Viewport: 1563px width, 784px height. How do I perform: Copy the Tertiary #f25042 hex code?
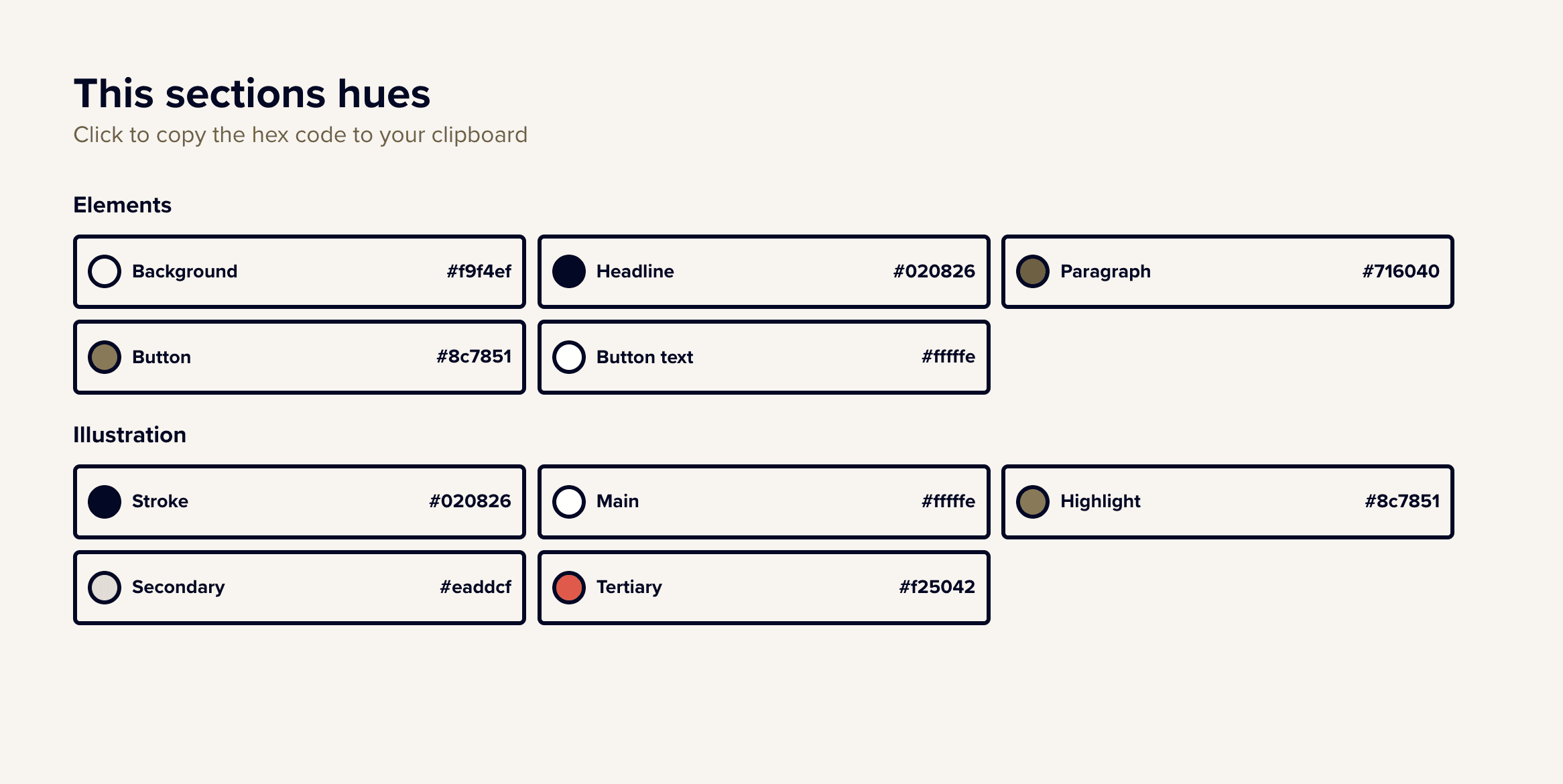(x=937, y=587)
